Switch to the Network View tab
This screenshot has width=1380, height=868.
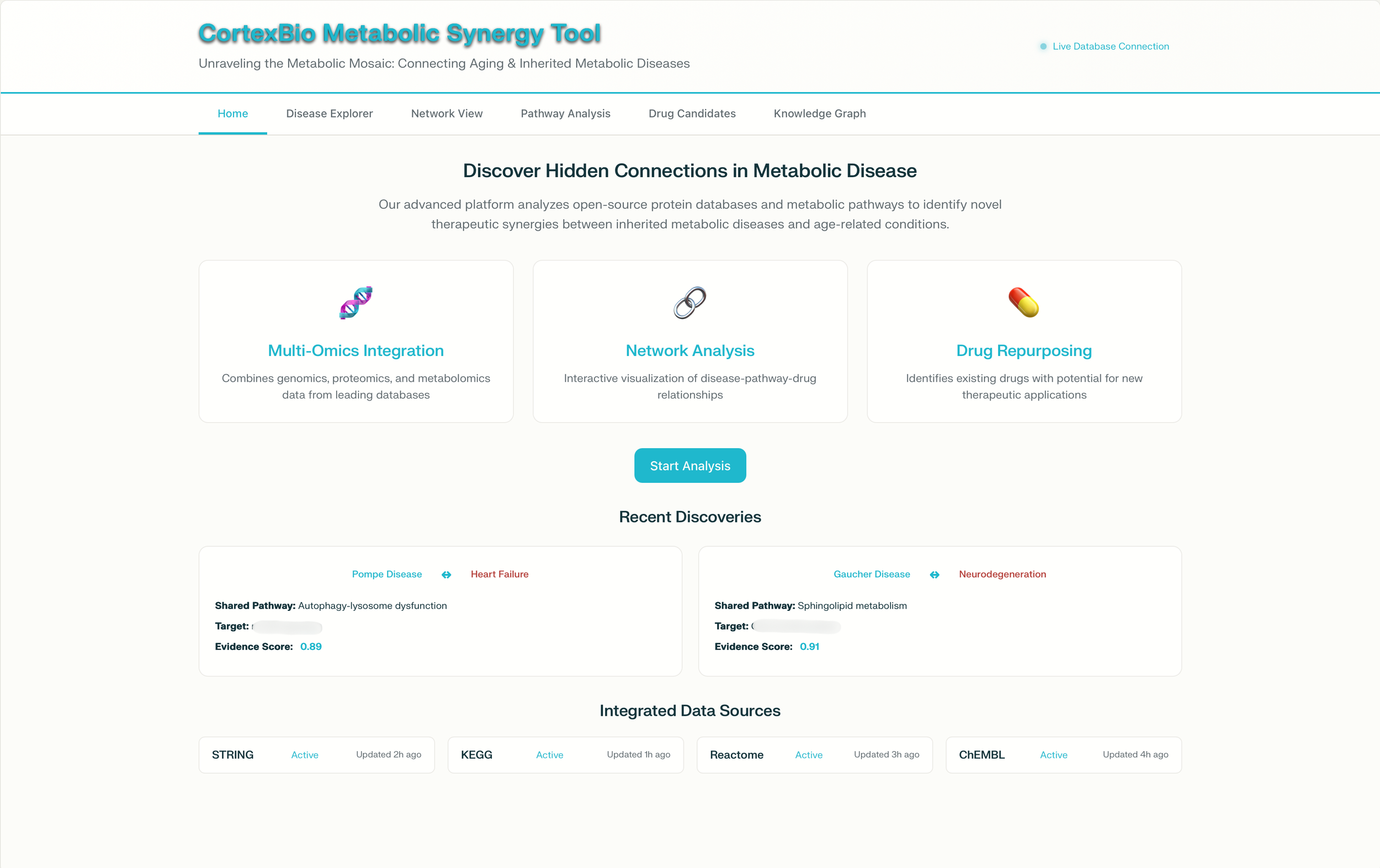tap(447, 114)
